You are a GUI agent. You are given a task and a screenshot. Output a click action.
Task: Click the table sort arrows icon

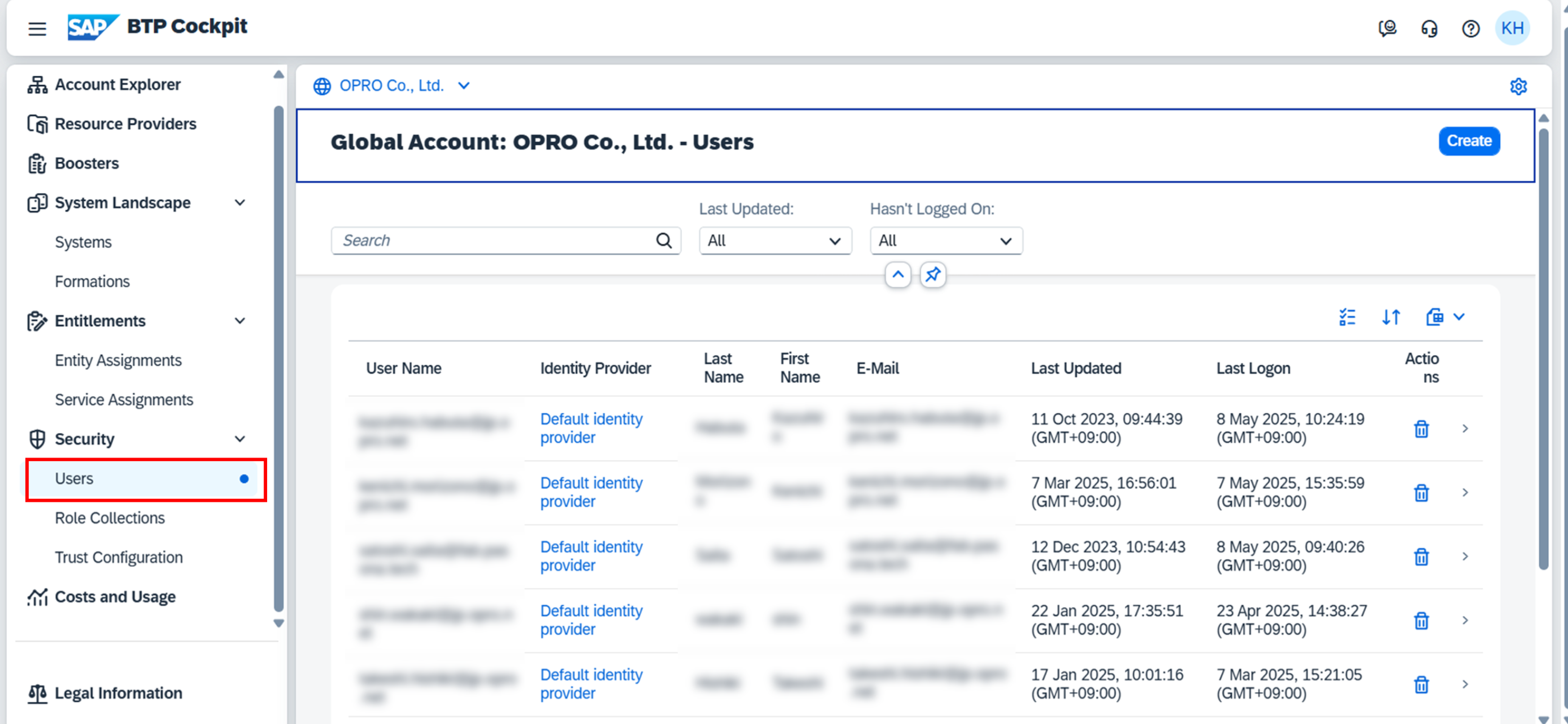(x=1391, y=317)
